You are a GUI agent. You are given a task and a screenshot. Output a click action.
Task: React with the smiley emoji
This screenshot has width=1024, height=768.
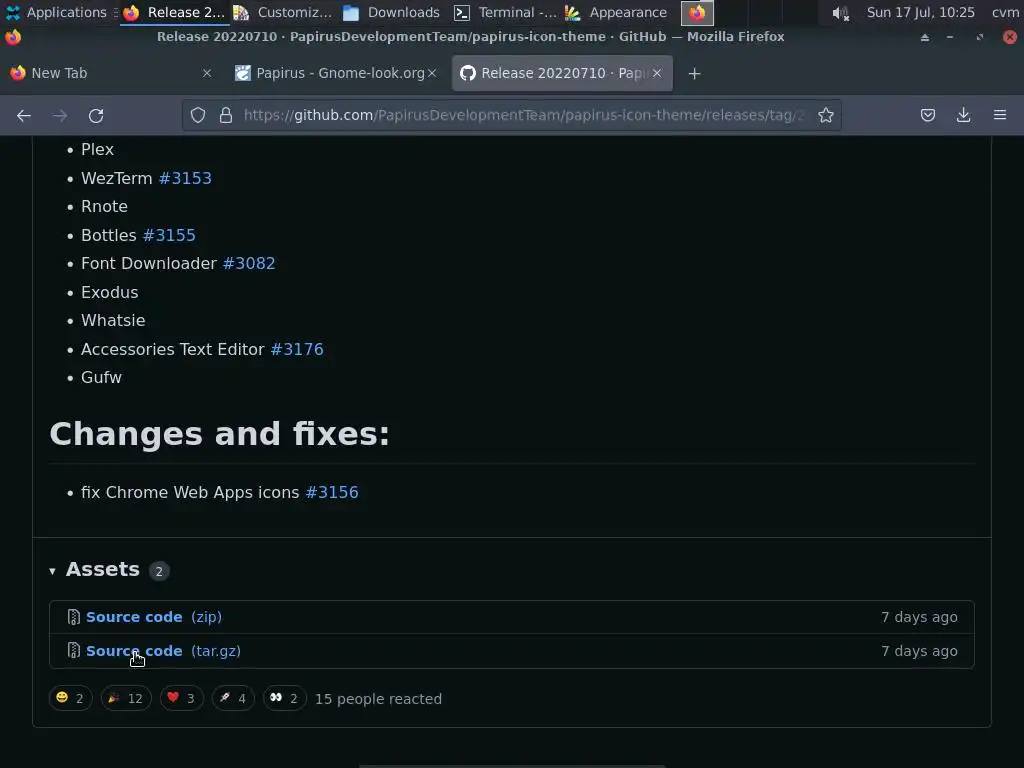(71, 698)
